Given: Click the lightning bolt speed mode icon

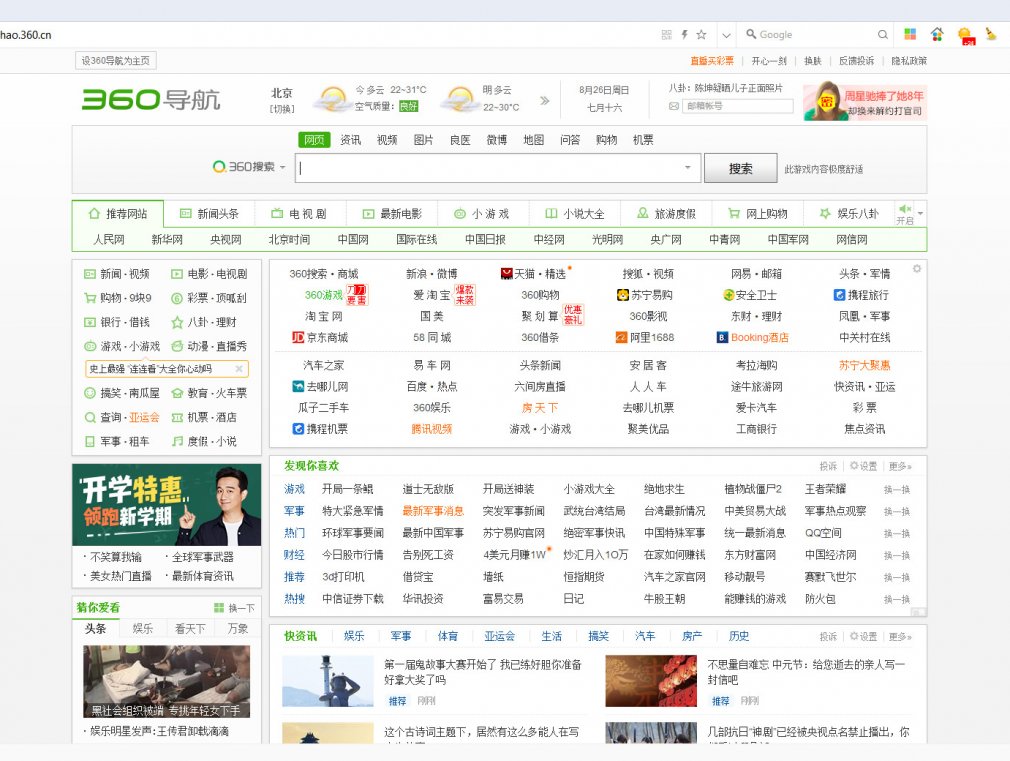Looking at the screenshot, I should click(x=684, y=35).
